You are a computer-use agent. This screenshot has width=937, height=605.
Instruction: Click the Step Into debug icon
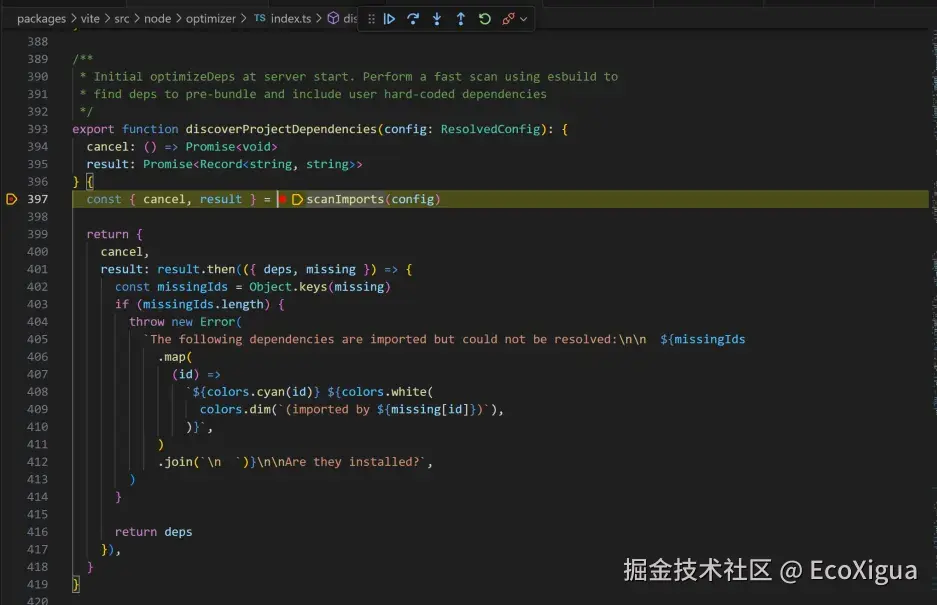point(437,19)
